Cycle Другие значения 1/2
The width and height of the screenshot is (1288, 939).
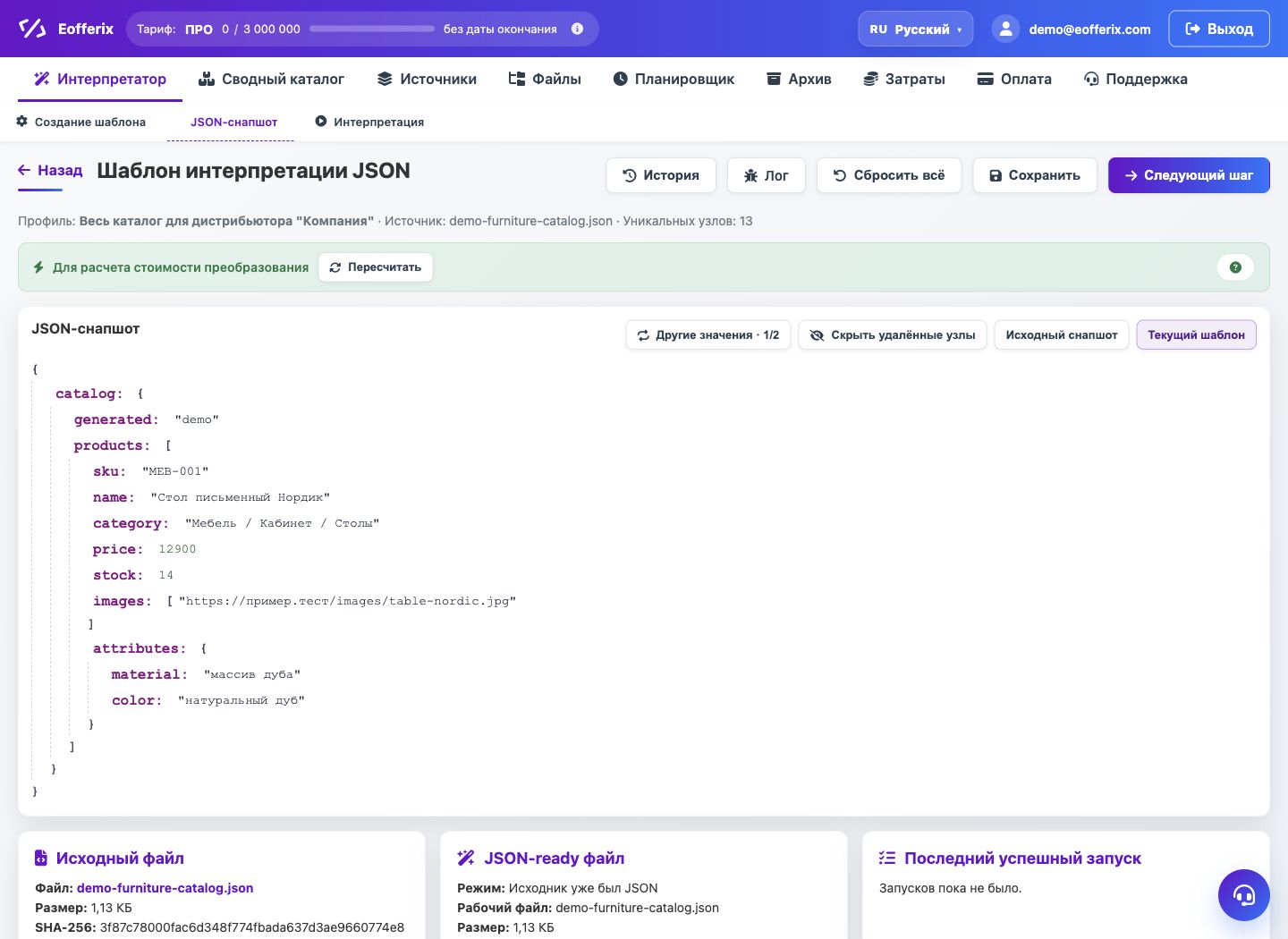coord(708,335)
